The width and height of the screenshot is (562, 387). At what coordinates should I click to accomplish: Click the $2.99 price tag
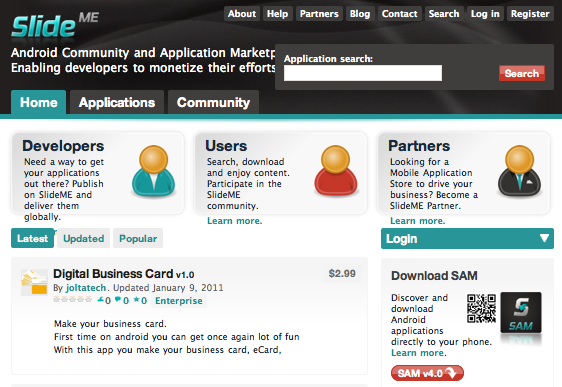click(x=342, y=274)
